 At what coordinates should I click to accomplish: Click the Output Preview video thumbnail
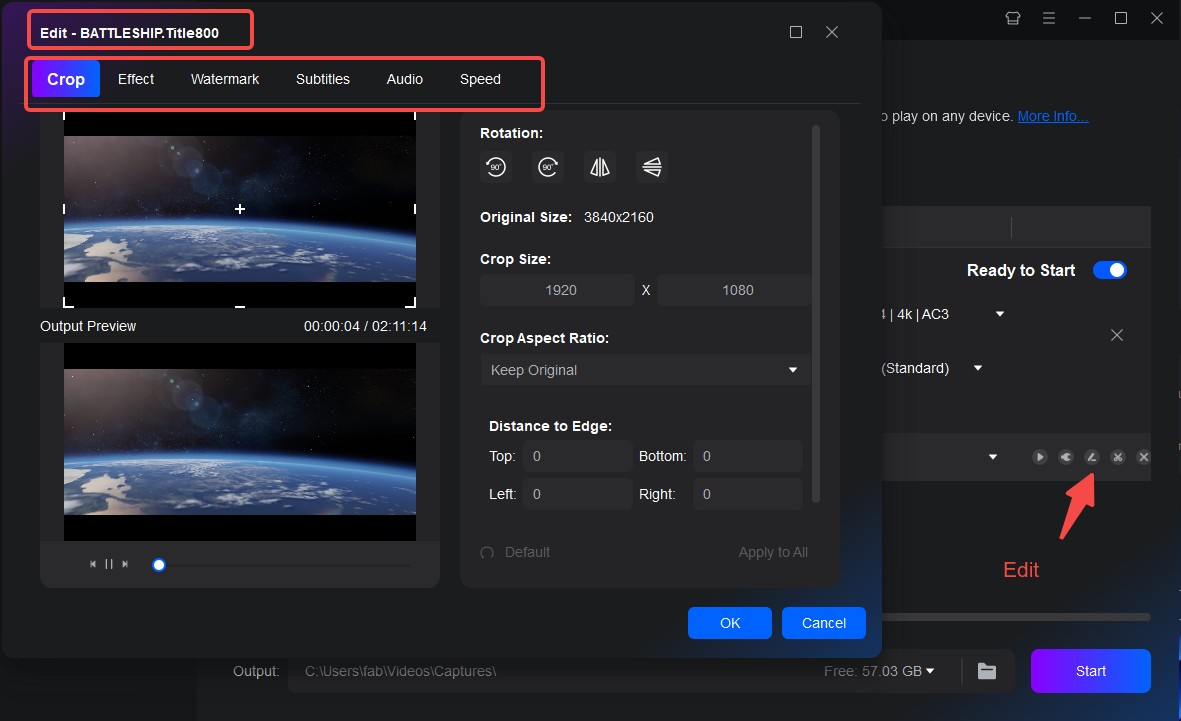[x=240, y=442]
